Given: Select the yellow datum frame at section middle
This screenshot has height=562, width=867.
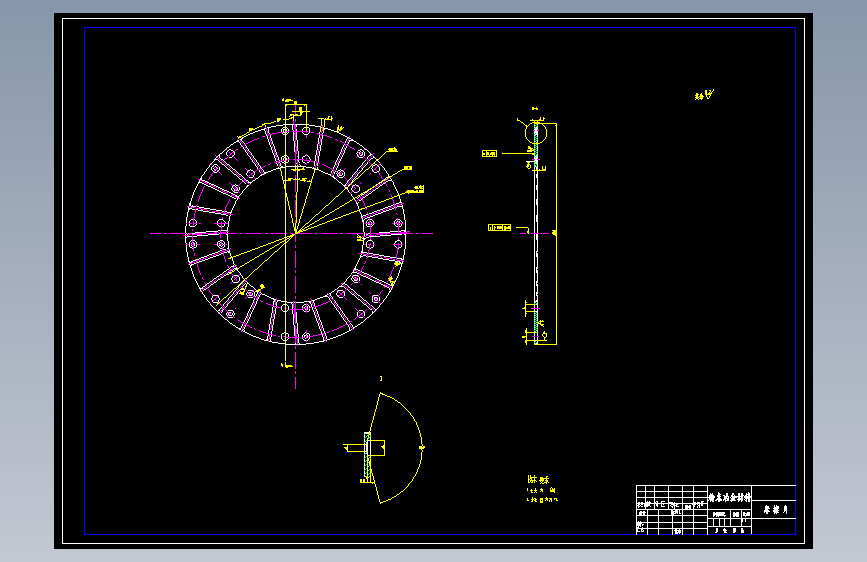Looking at the screenshot, I should point(499,227).
